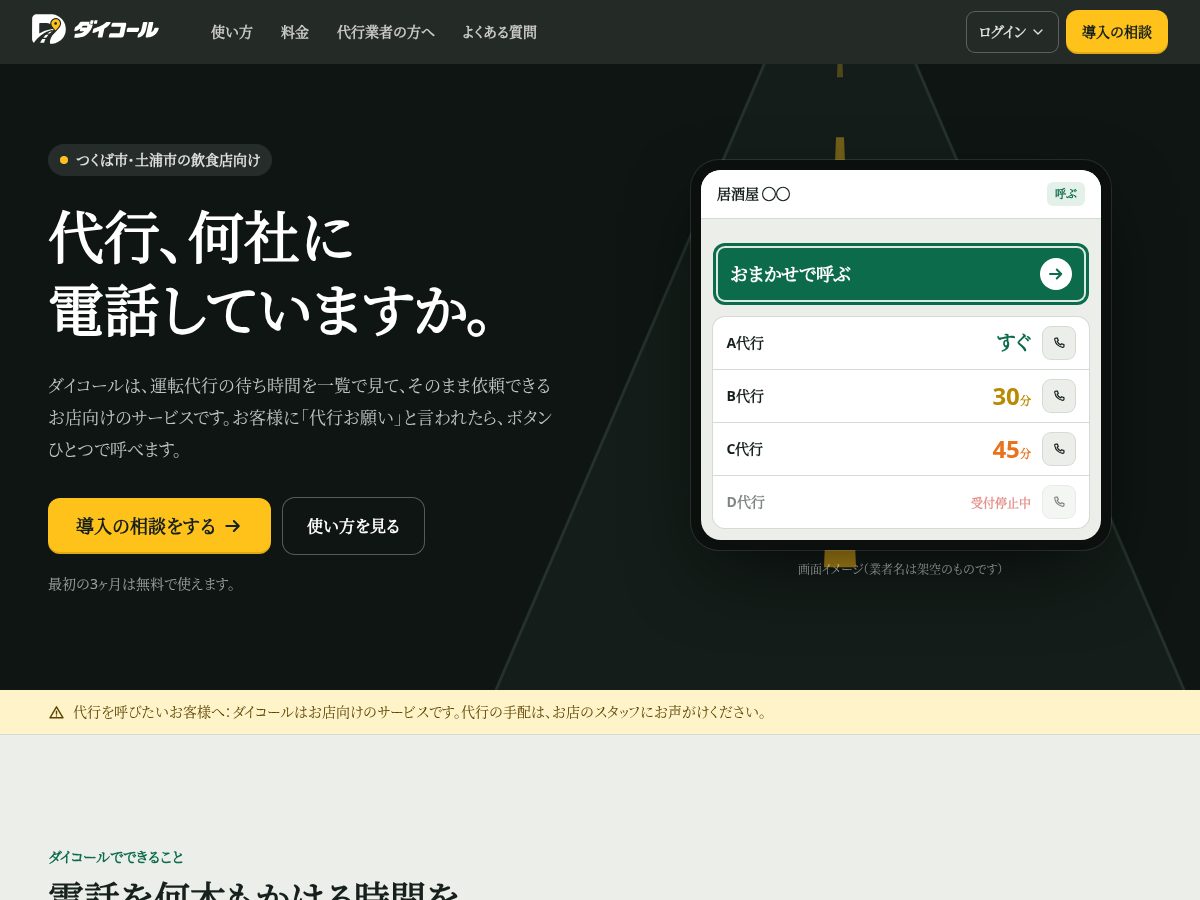
Task: Click the 画面イメージ caption text
Action: coord(900,569)
